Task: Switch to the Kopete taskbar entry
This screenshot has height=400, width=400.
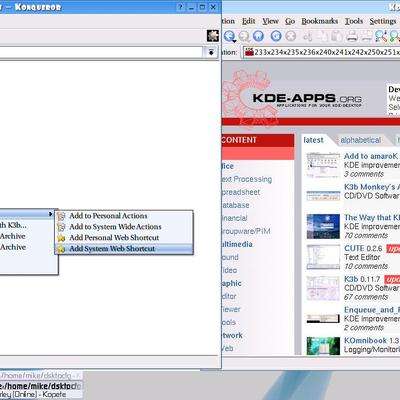Action: click(41, 394)
